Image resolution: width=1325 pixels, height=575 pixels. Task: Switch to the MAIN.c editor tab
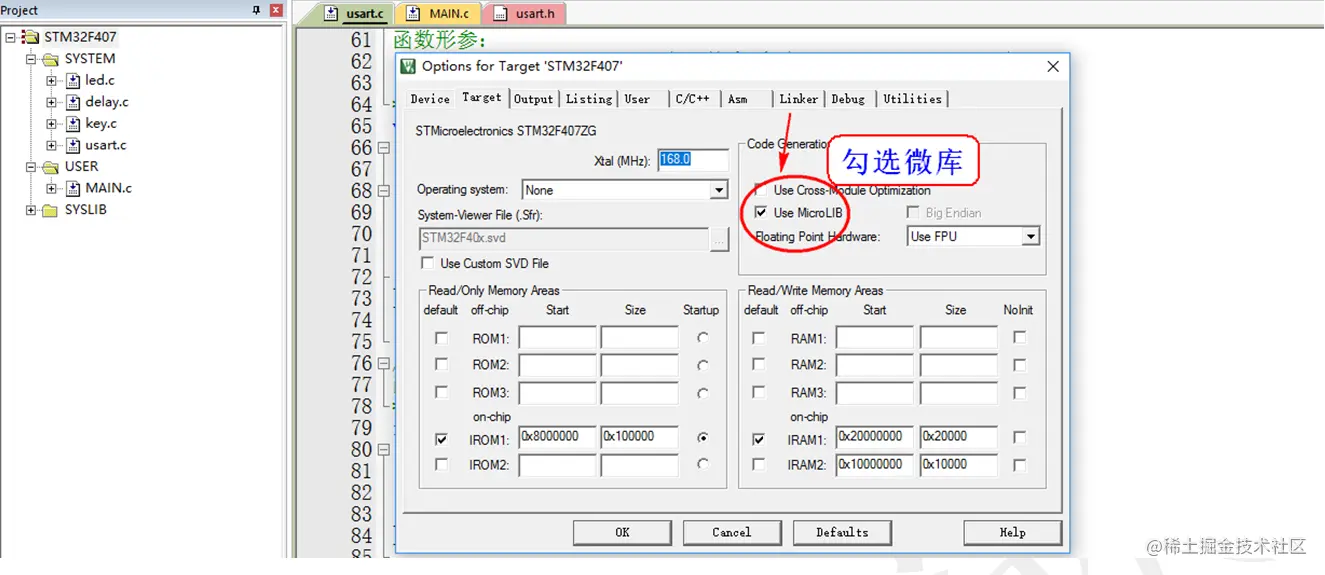[438, 14]
